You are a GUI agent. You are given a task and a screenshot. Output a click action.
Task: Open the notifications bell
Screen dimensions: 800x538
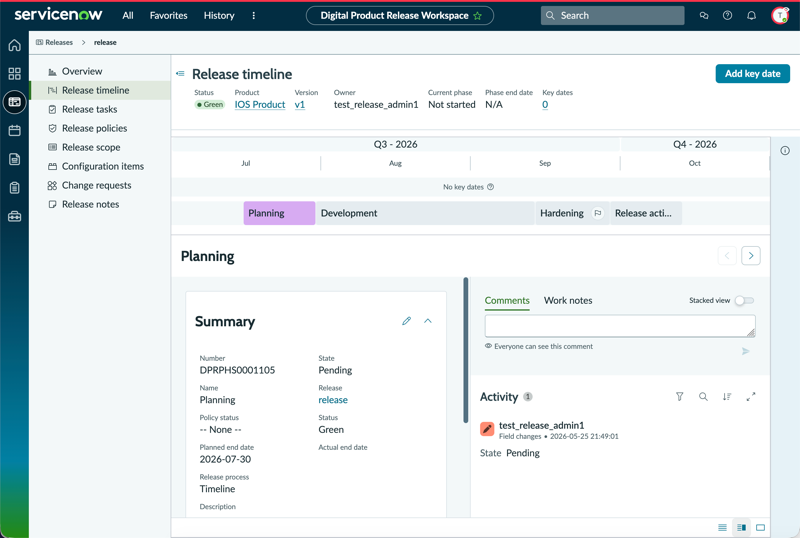click(x=752, y=16)
